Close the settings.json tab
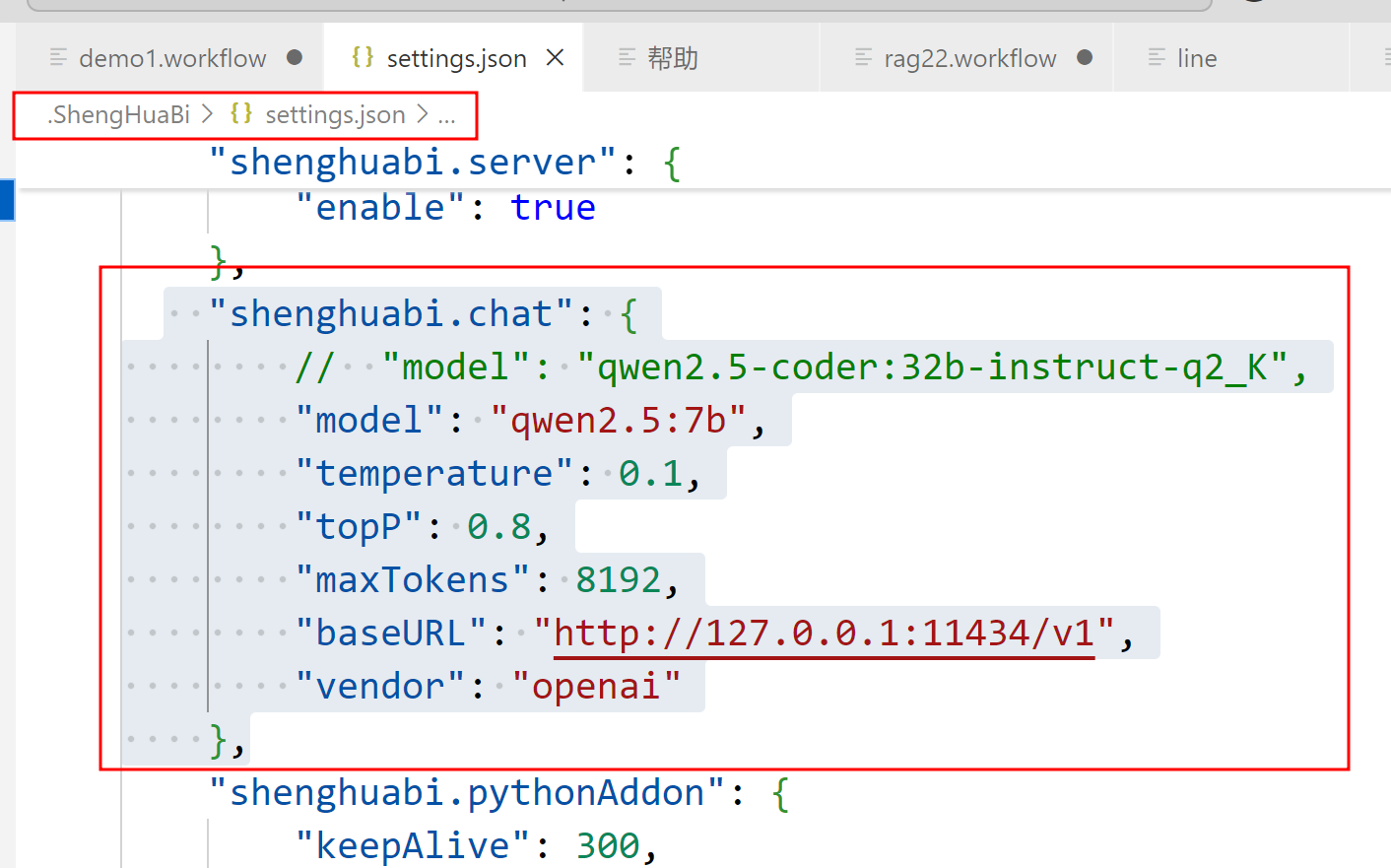 pyautogui.click(x=555, y=58)
